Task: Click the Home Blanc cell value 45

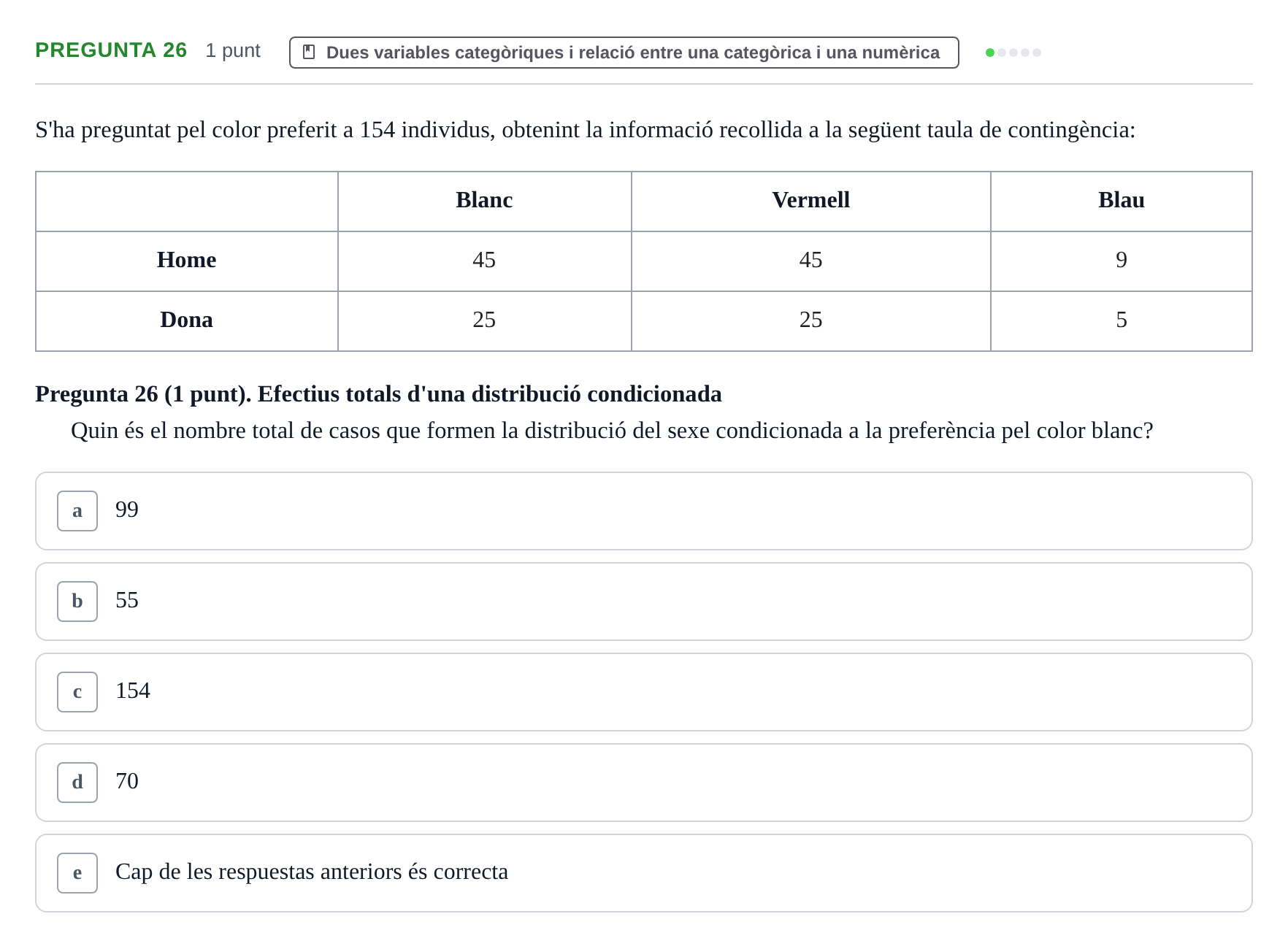Action: click(484, 261)
